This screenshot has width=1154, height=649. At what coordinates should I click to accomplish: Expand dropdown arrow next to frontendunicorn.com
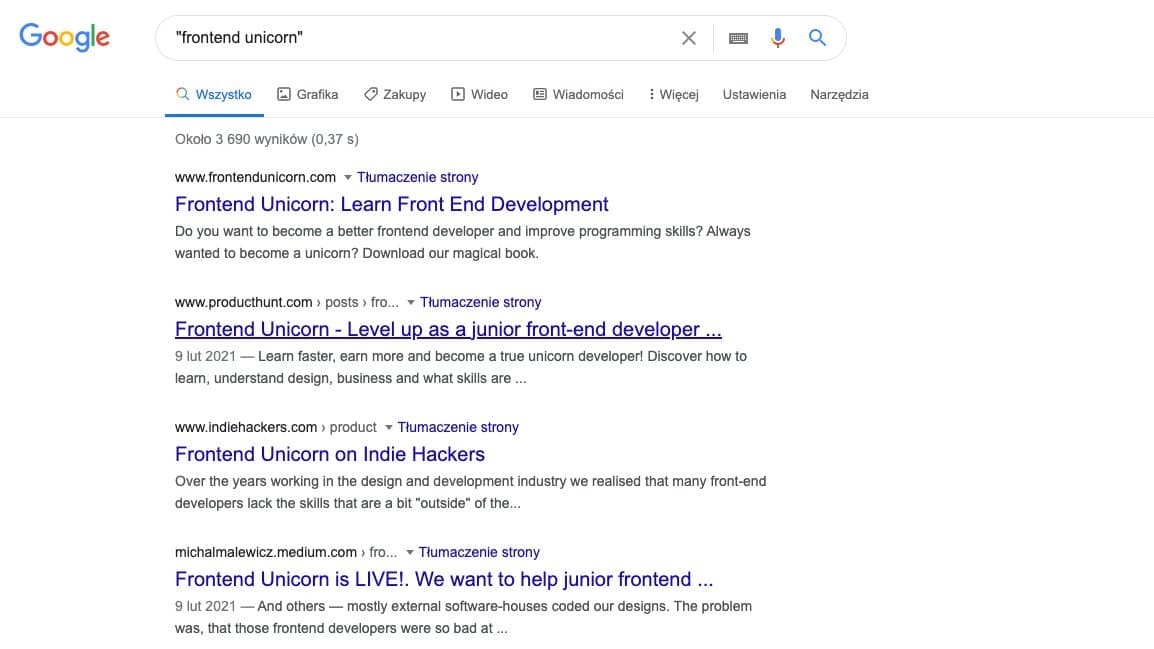348,177
